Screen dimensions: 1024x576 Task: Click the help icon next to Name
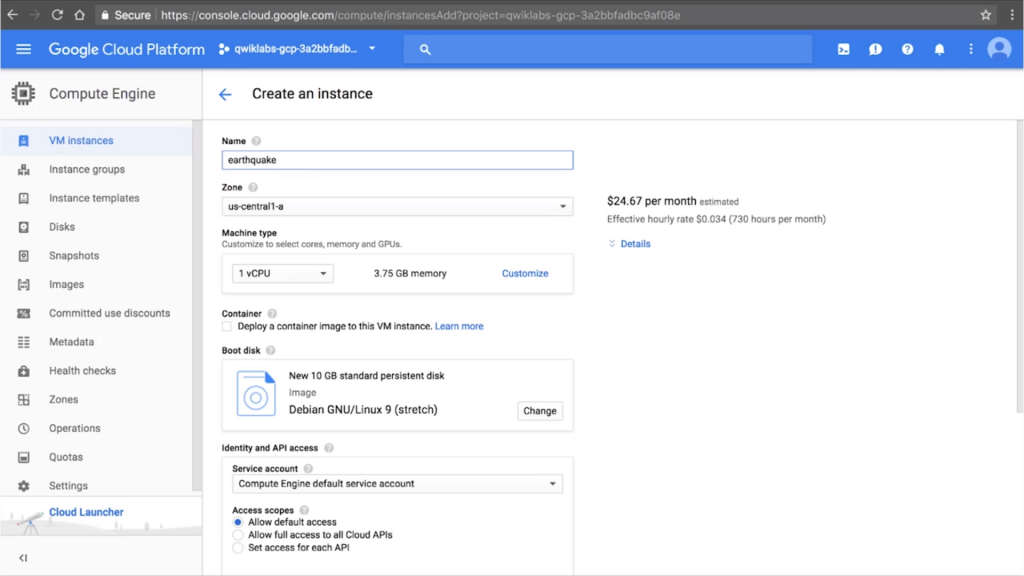(256, 141)
